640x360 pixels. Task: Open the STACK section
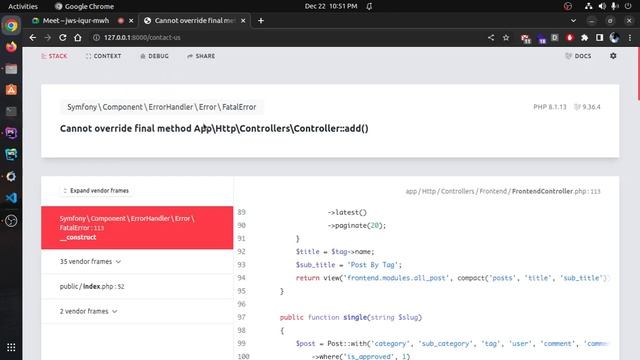tap(54, 56)
